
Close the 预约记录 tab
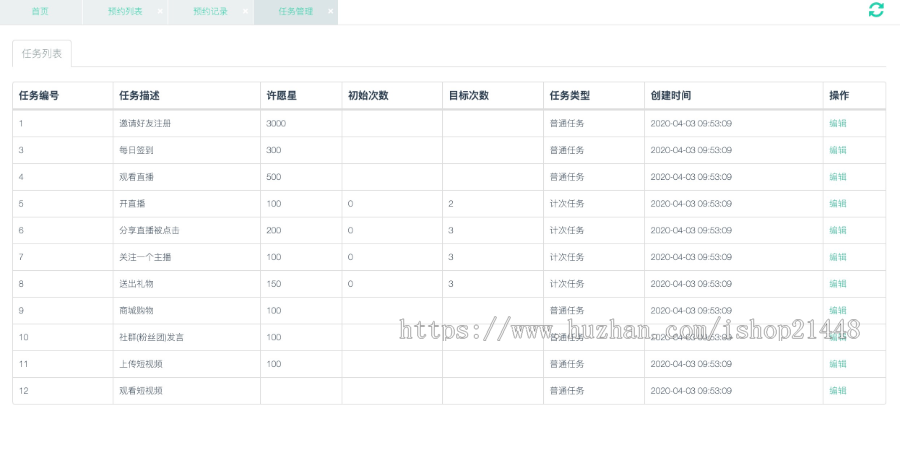[245, 12]
